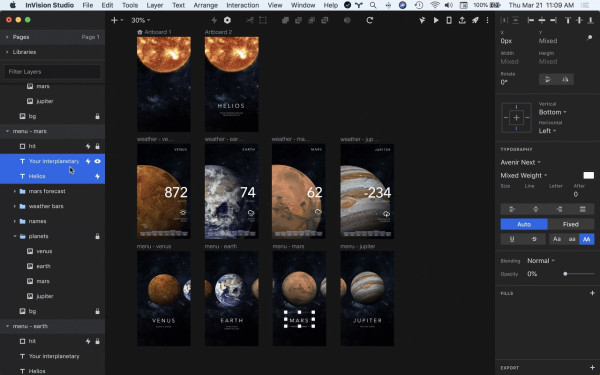
Task: Open the Mixed Weight dropdown
Action: click(524, 175)
